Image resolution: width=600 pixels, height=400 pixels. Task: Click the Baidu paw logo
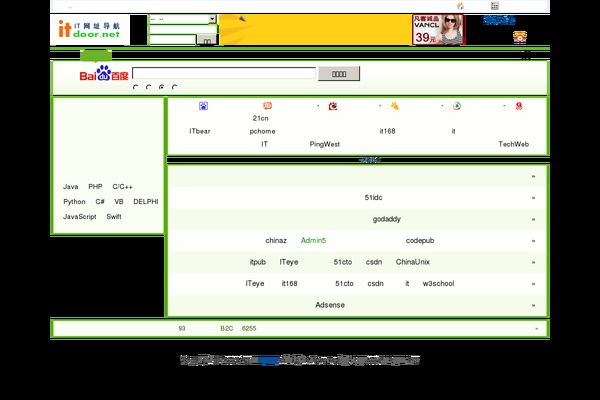(x=104, y=73)
